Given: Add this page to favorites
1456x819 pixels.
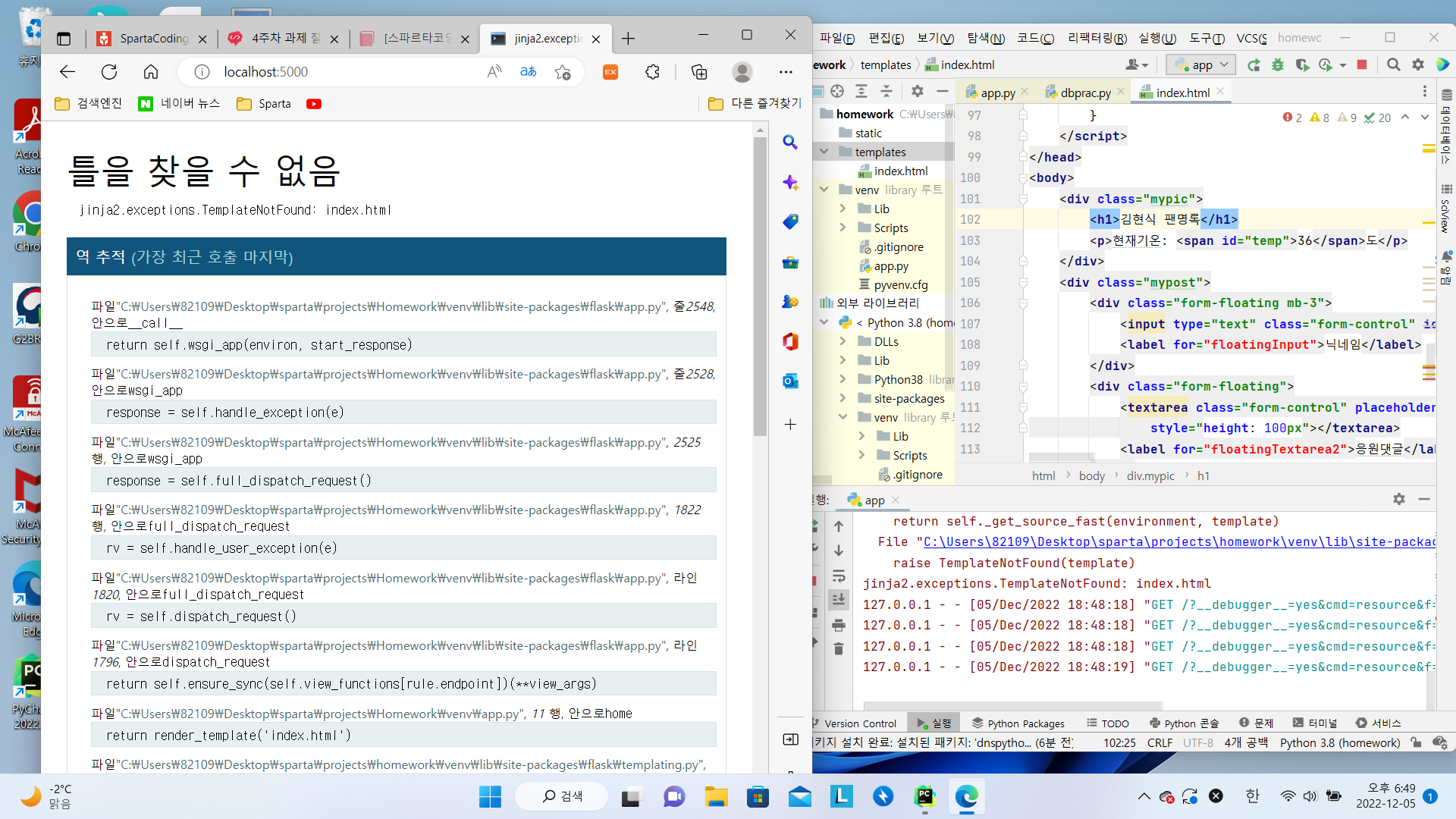Looking at the screenshot, I should [x=563, y=72].
